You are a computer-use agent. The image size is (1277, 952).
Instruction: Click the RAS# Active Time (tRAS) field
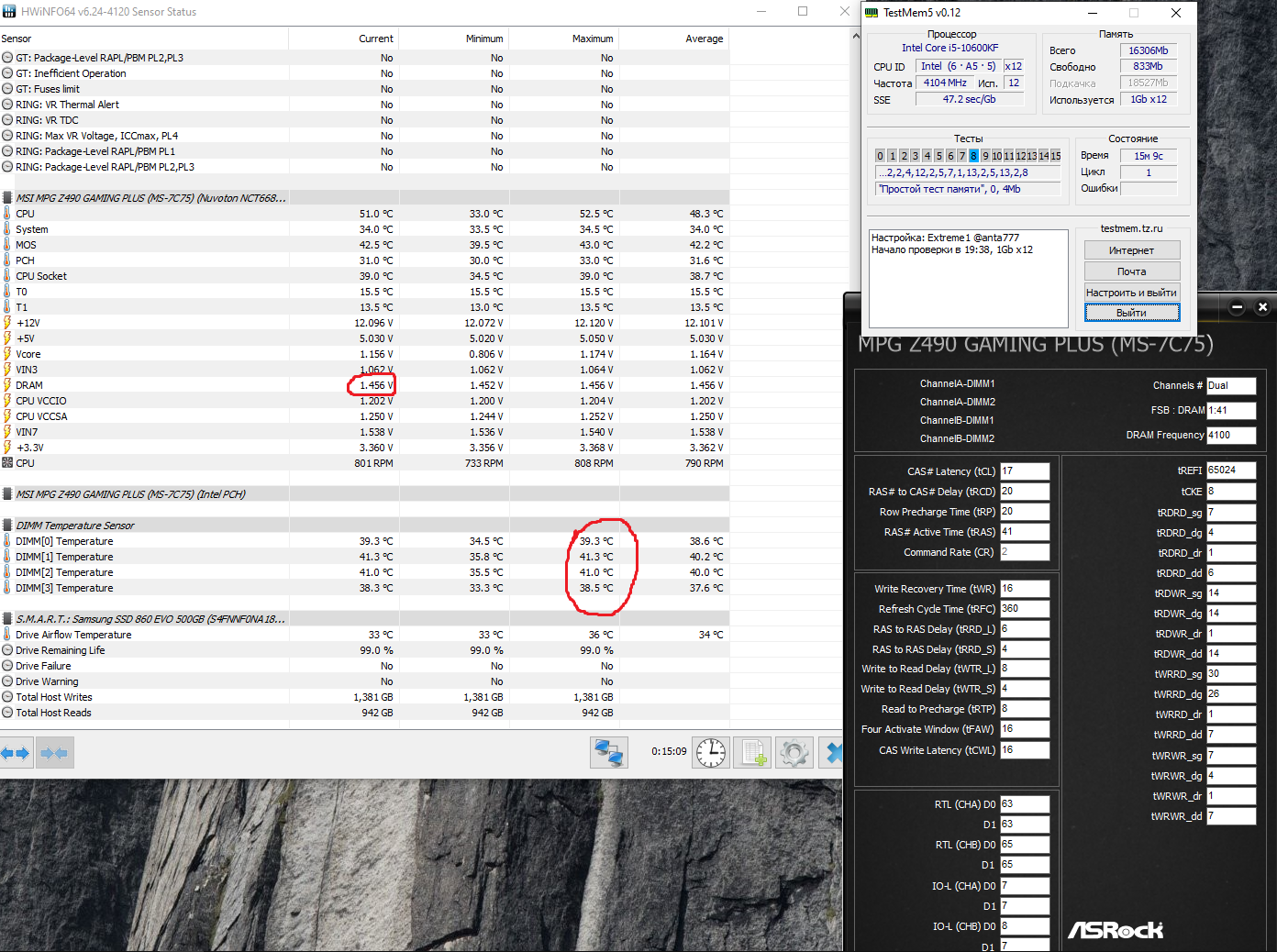click(x=1025, y=532)
